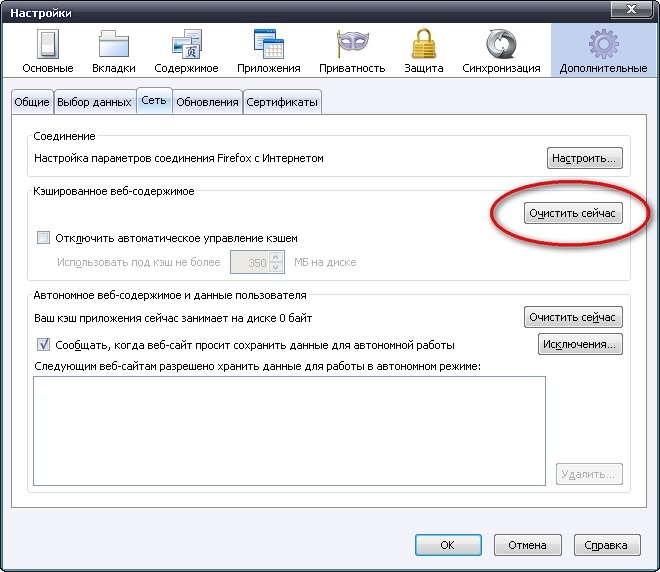Screen dimensions: 660x572
Task: Open the Приложения panel icon
Action: pyautogui.click(x=269, y=44)
